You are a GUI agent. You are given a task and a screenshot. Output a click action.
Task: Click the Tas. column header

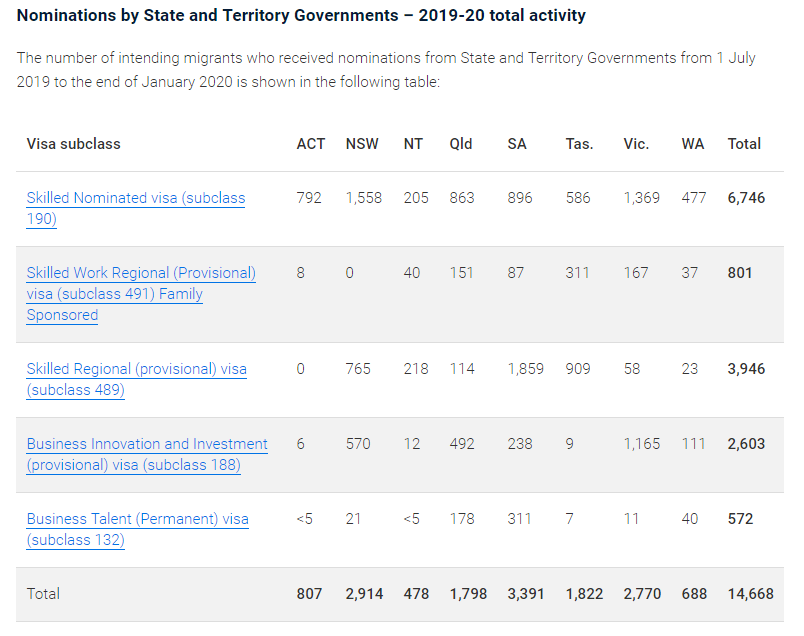point(579,144)
